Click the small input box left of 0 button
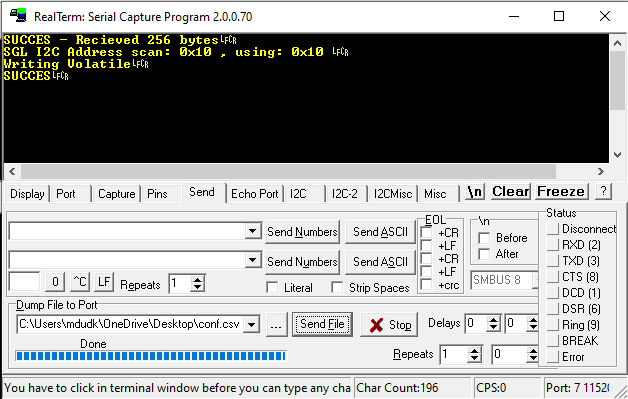The height and width of the screenshot is (399, 628). click(x=24, y=282)
